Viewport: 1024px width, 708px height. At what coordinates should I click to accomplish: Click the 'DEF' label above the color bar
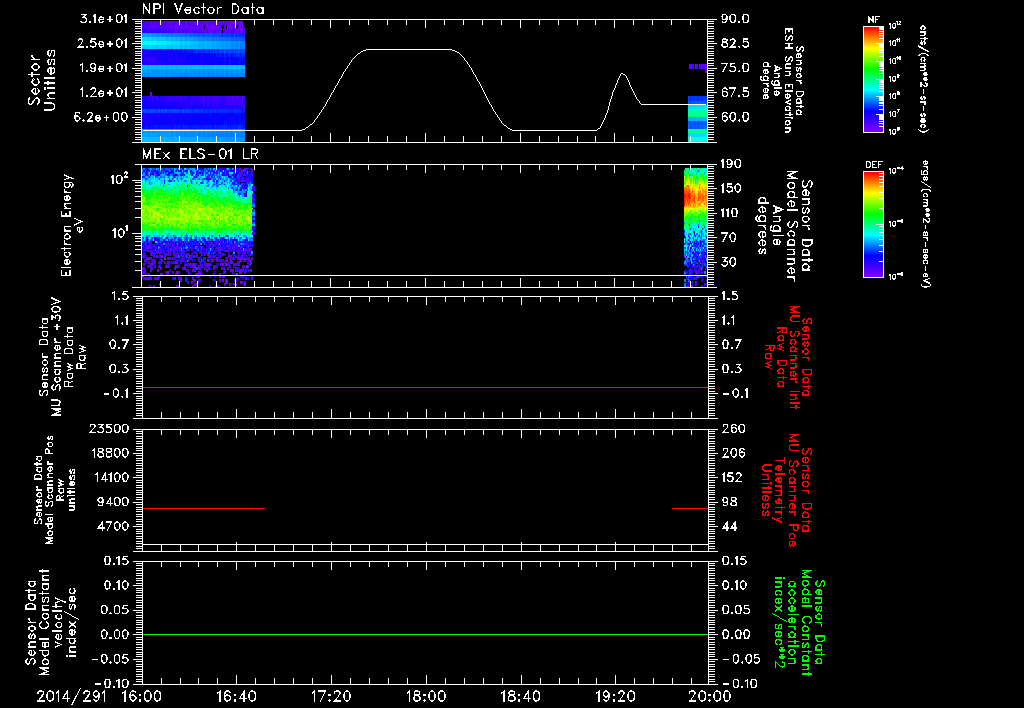tap(873, 165)
